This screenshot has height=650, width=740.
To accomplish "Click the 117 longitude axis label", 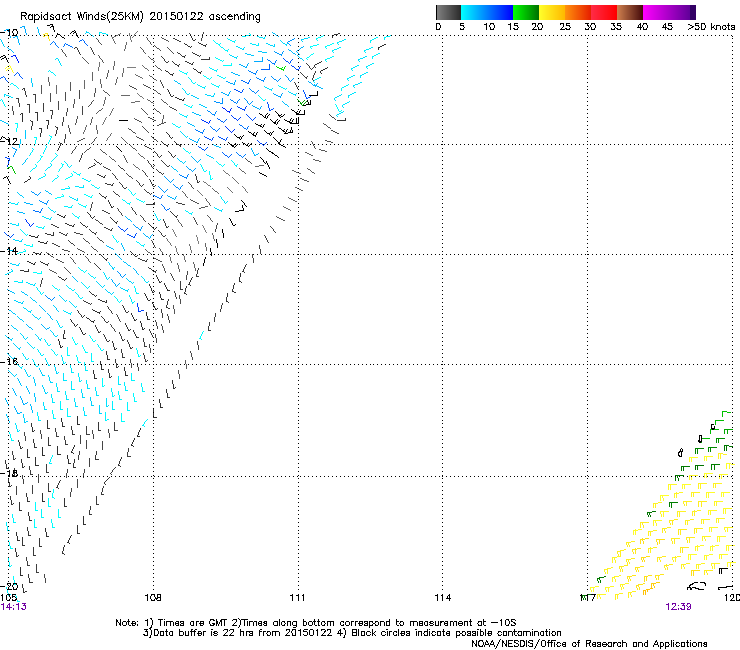I will (x=588, y=598).
